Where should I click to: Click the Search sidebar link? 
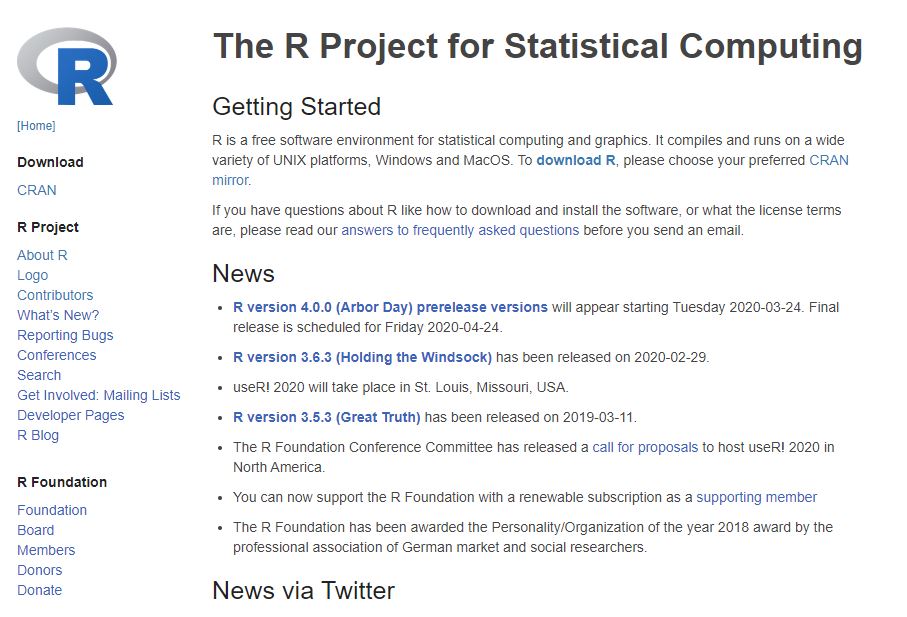coord(39,375)
